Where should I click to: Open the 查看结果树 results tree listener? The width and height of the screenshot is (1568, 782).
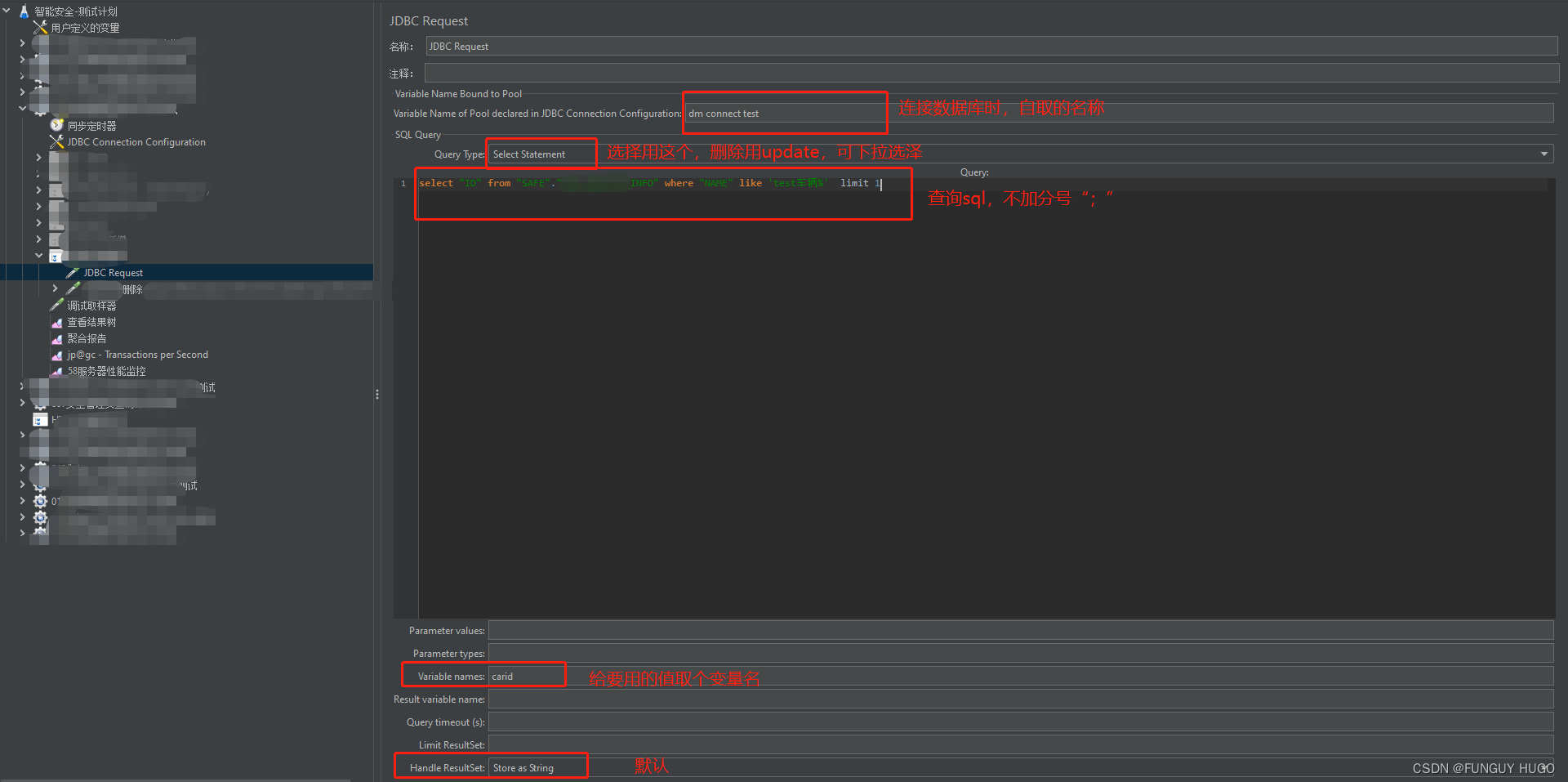coord(91,321)
